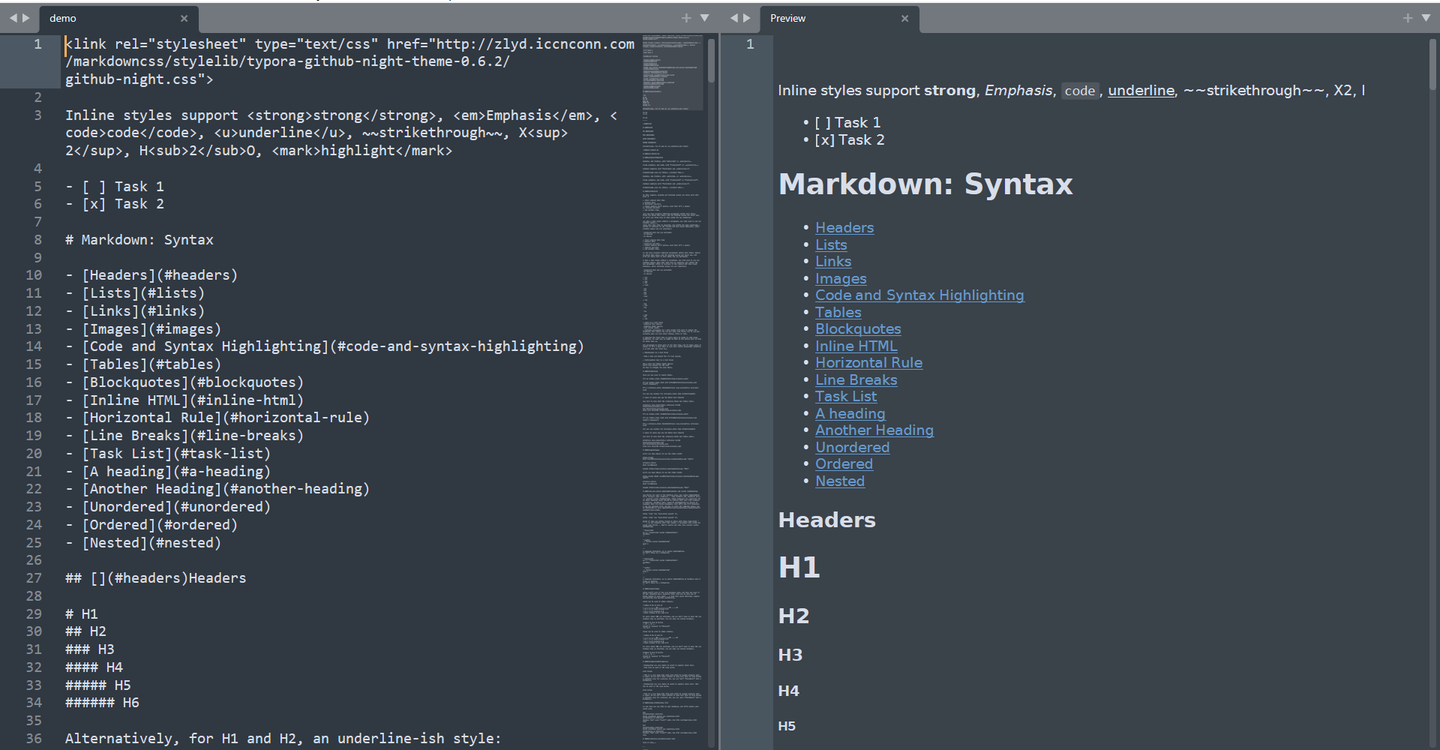Open the Headers link in the preview

pyautogui.click(x=844, y=228)
